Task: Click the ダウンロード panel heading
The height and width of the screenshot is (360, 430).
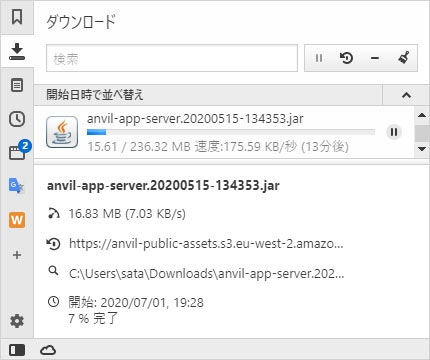Action: coord(81,22)
